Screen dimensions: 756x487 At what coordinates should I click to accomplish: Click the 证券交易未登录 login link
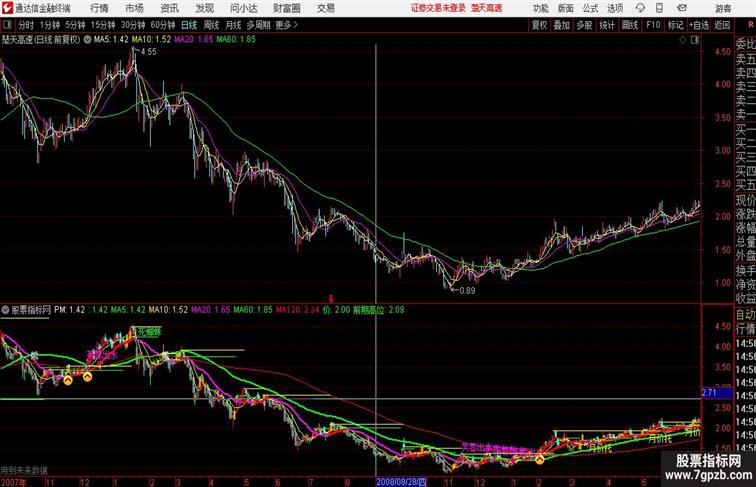(x=438, y=8)
